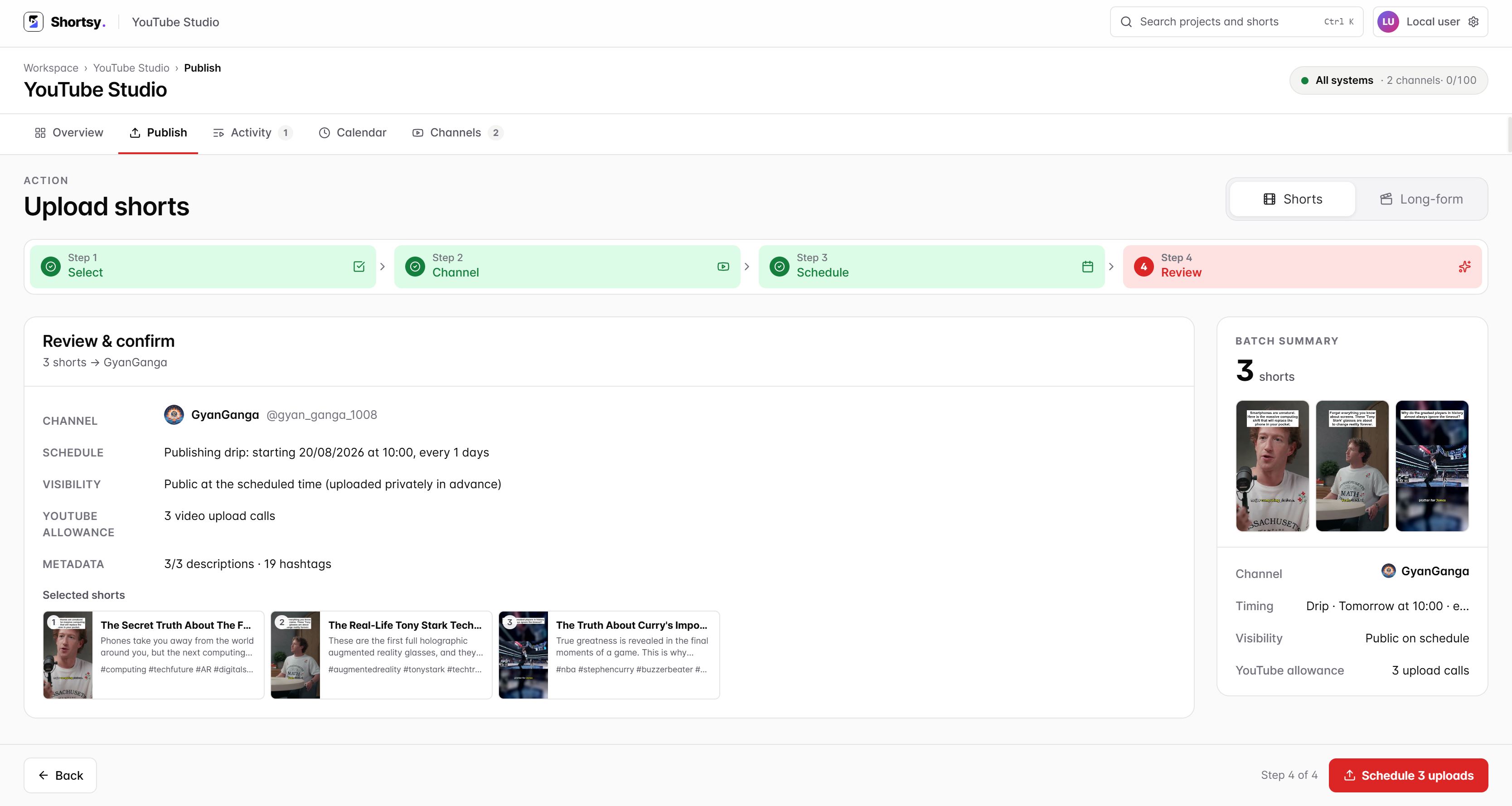Click the green check circle on Step 3

[780, 267]
